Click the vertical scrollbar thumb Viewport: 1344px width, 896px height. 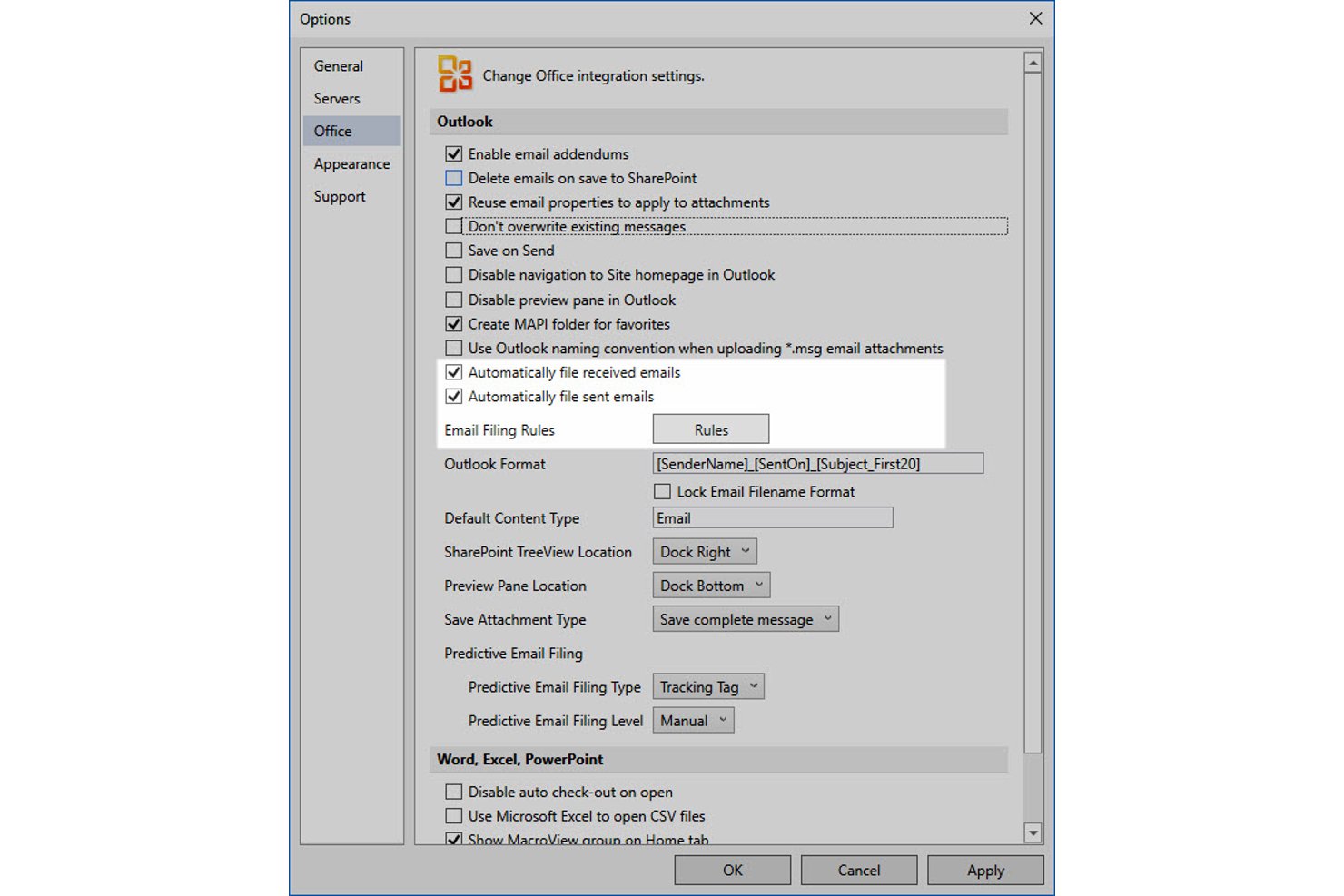(1033, 413)
